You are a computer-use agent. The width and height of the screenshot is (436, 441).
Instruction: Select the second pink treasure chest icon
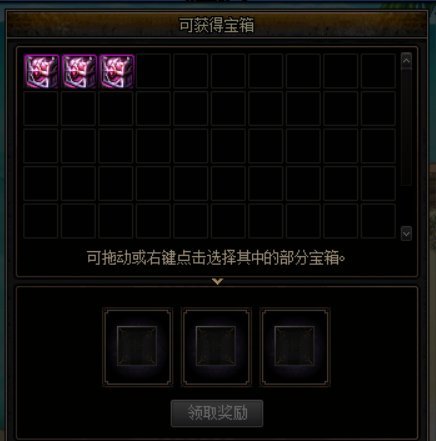[79, 71]
